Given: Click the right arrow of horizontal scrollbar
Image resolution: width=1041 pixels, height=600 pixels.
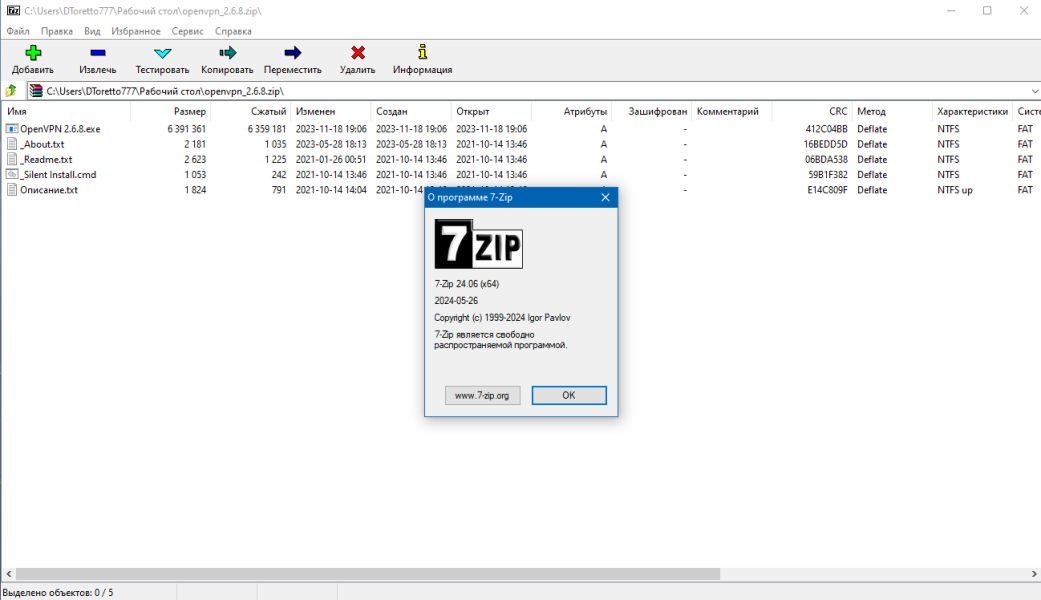Looking at the screenshot, I should [1034, 573].
